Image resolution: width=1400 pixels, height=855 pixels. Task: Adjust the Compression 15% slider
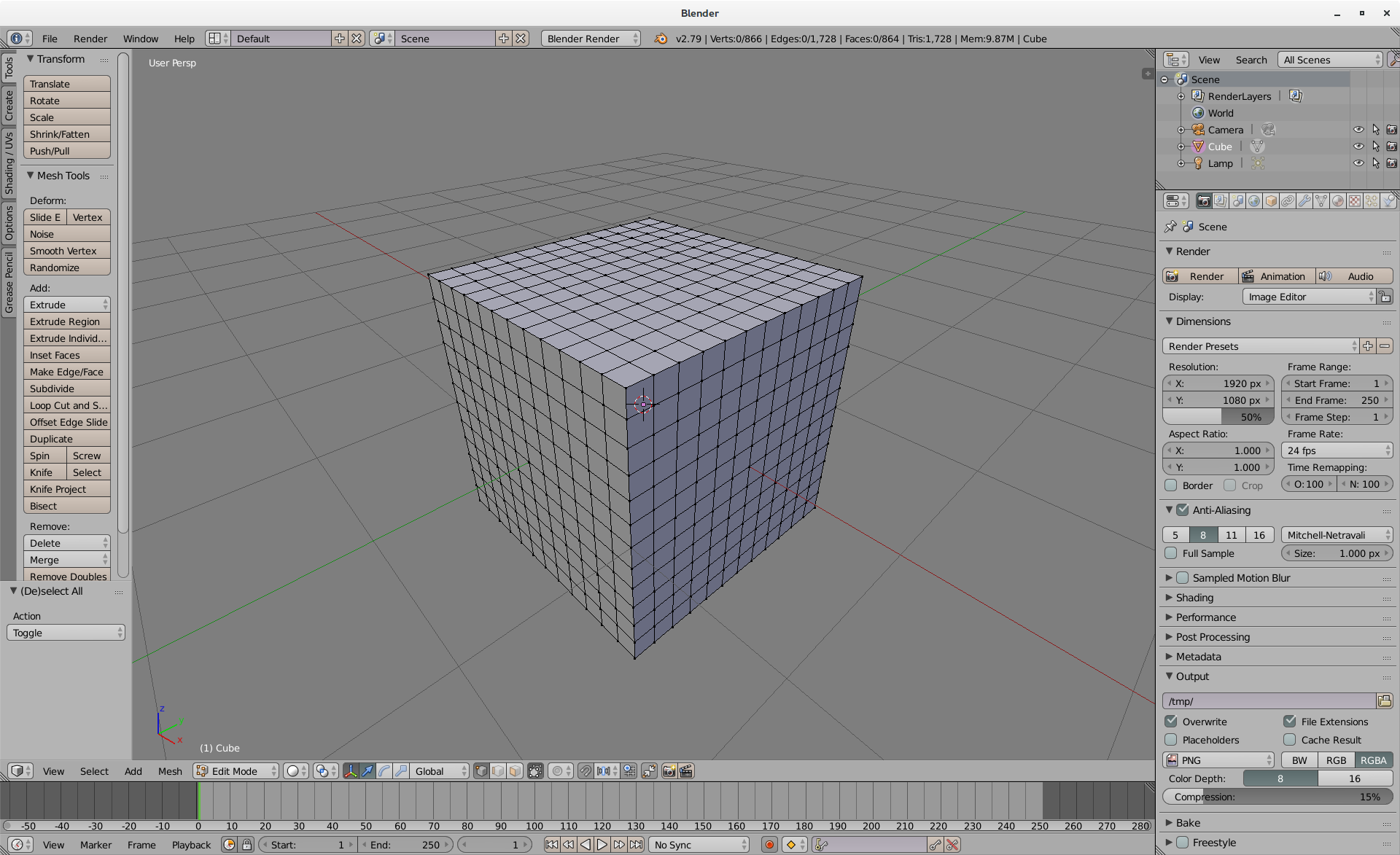pos(1277,797)
